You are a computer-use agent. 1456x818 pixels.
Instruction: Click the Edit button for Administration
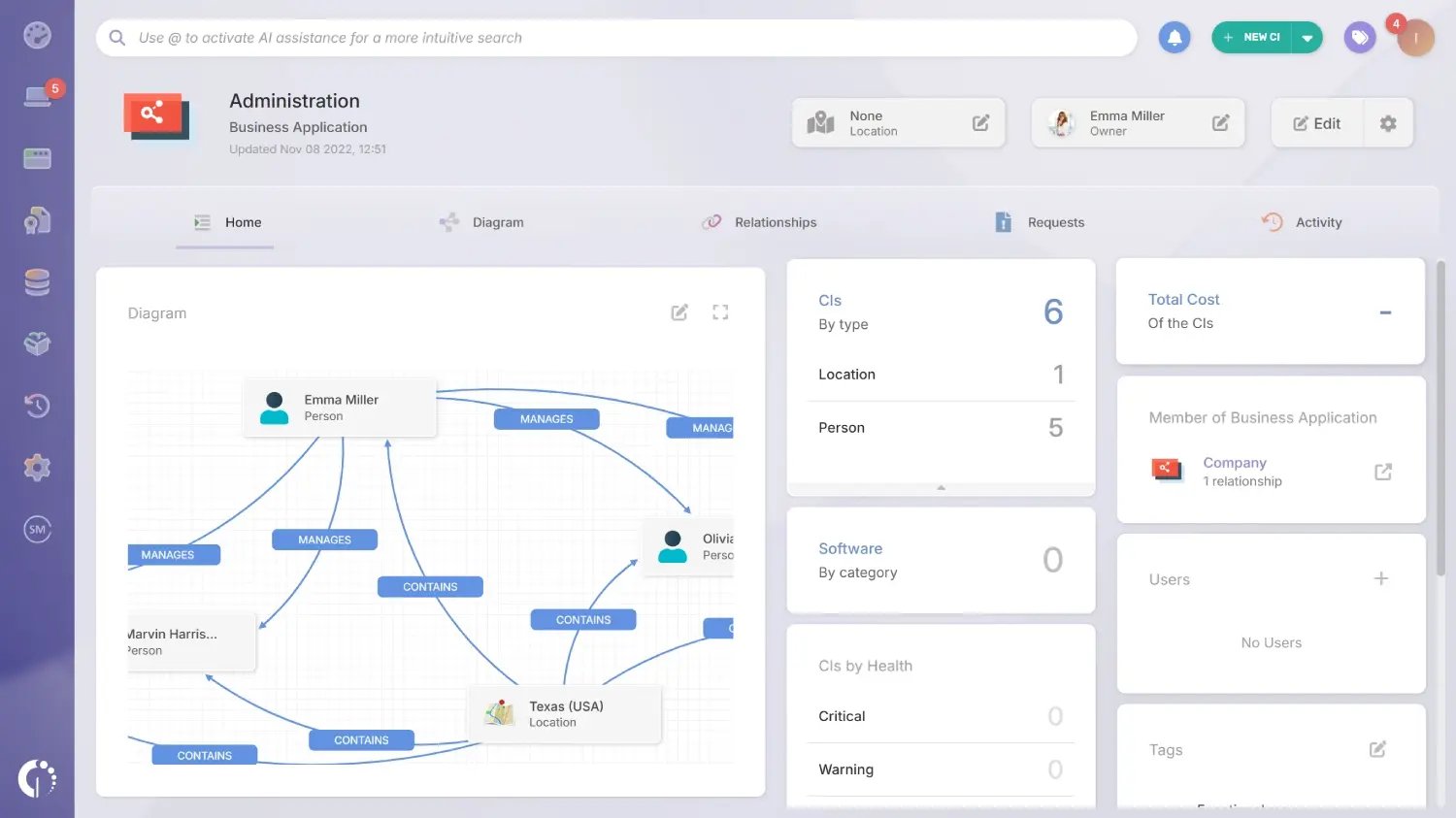coord(1316,123)
